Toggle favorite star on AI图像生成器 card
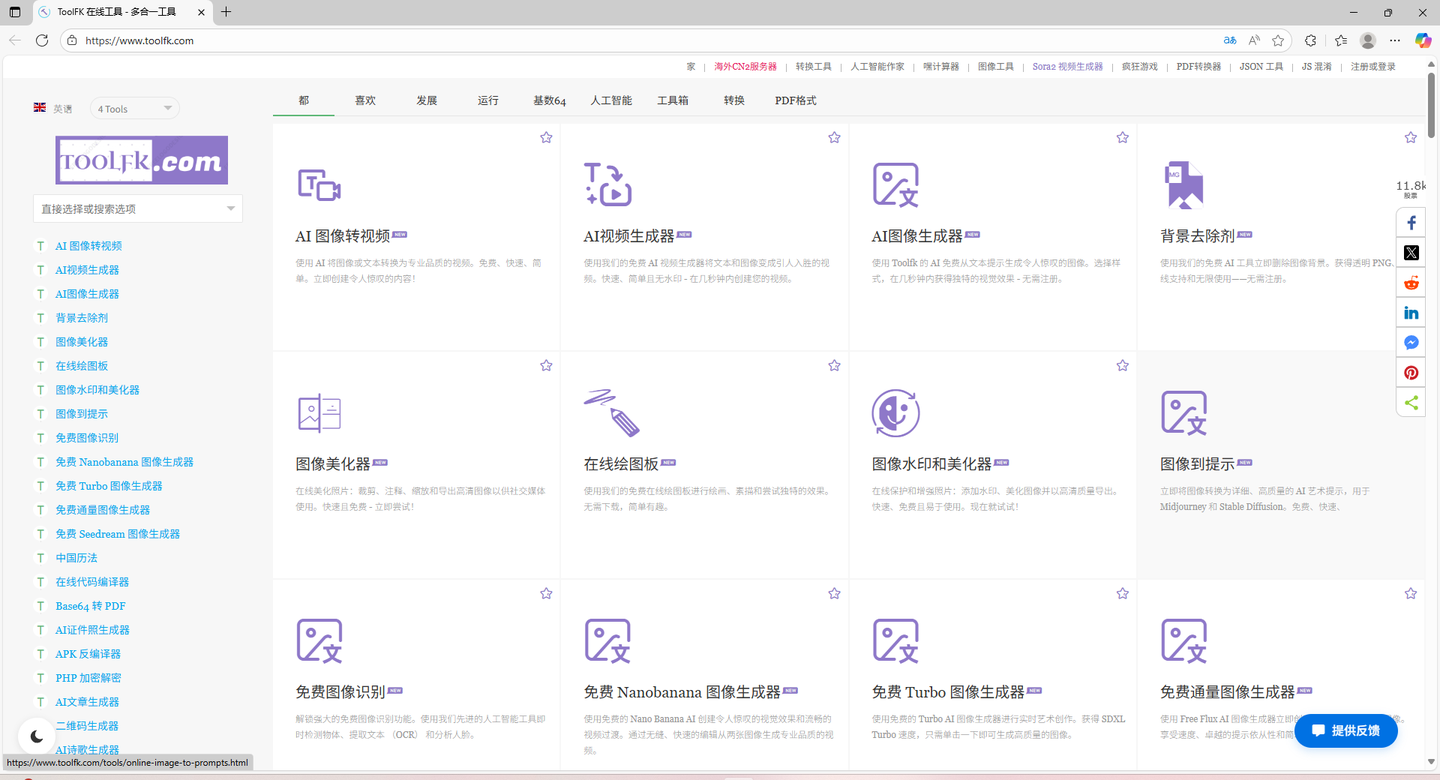The image size is (1440, 780). [x=1122, y=138]
